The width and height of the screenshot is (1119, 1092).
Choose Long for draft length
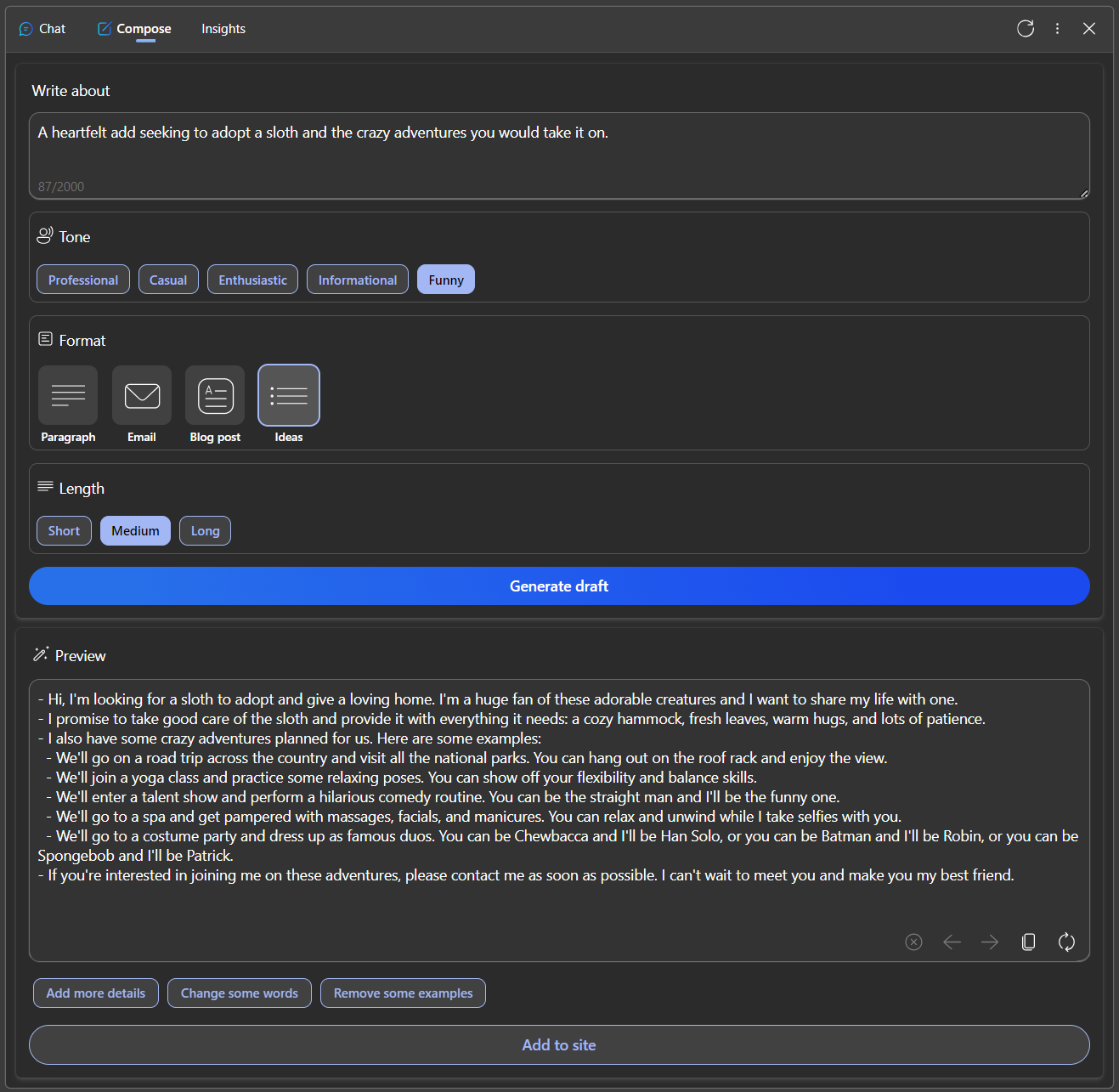[205, 531]
